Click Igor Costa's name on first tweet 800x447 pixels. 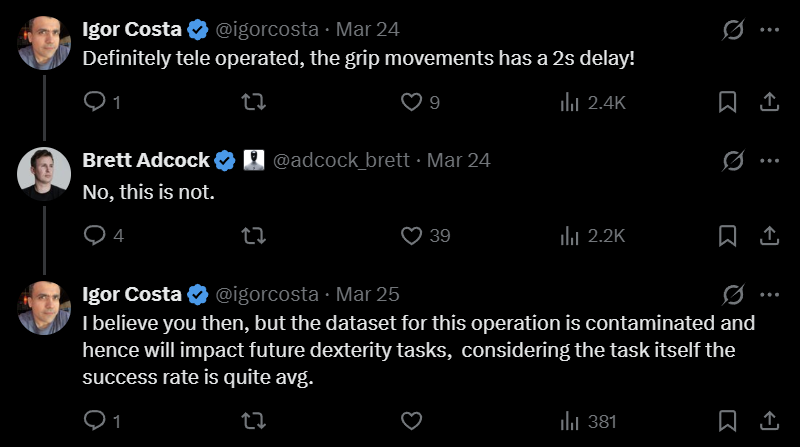131,29
